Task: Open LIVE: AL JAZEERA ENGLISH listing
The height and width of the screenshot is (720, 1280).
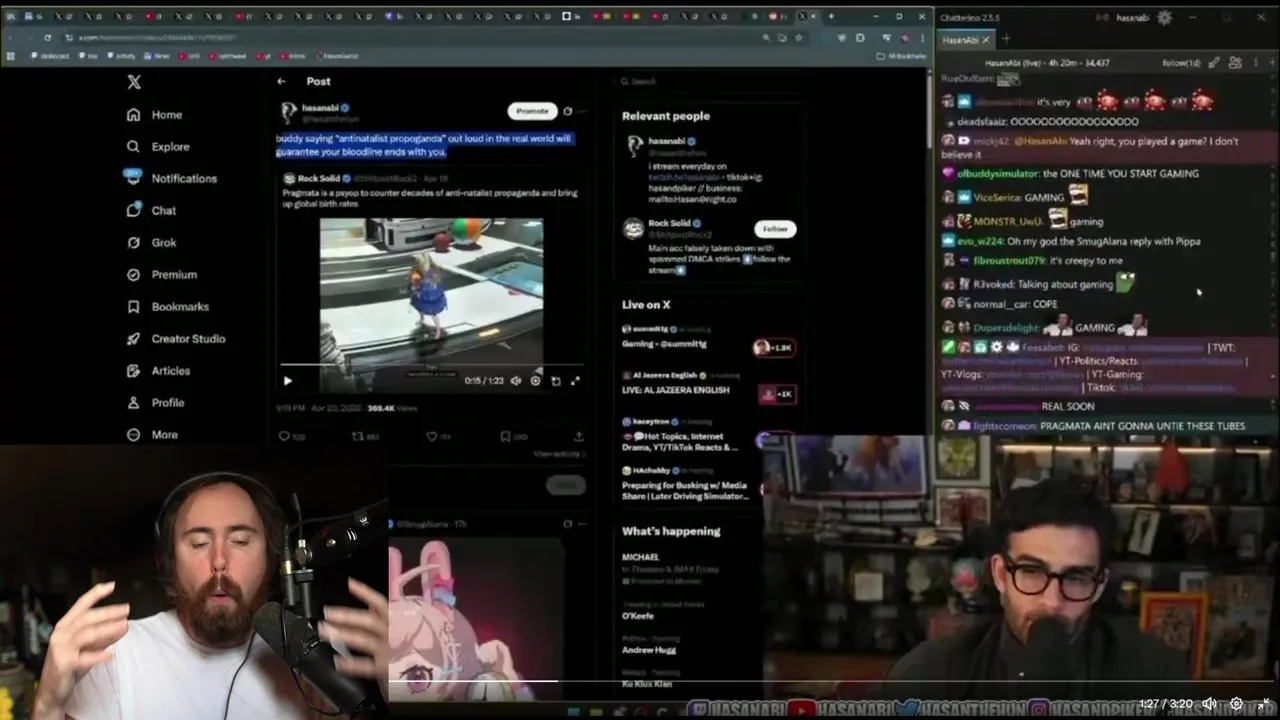Action: tap(708, 385)
